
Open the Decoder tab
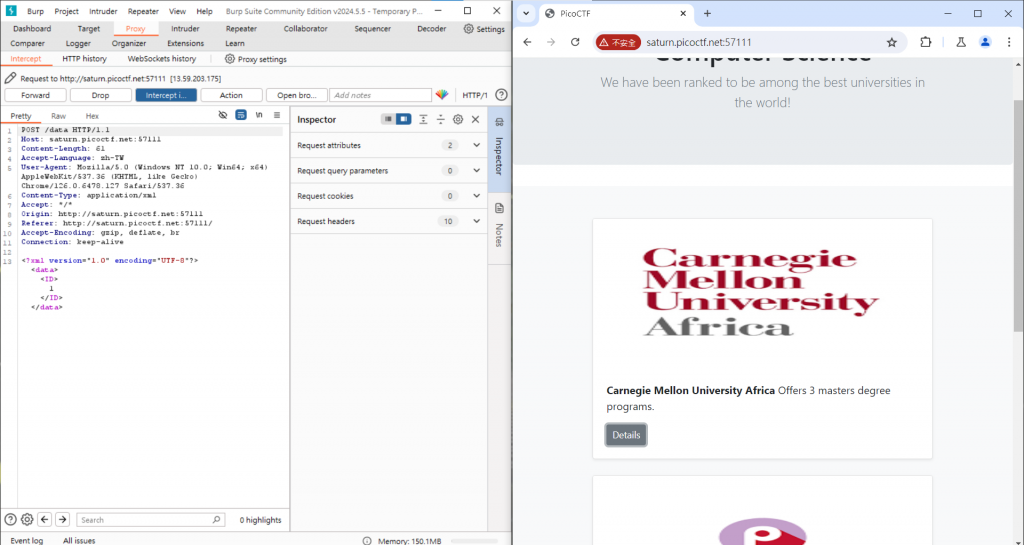(x=432, y=29)
